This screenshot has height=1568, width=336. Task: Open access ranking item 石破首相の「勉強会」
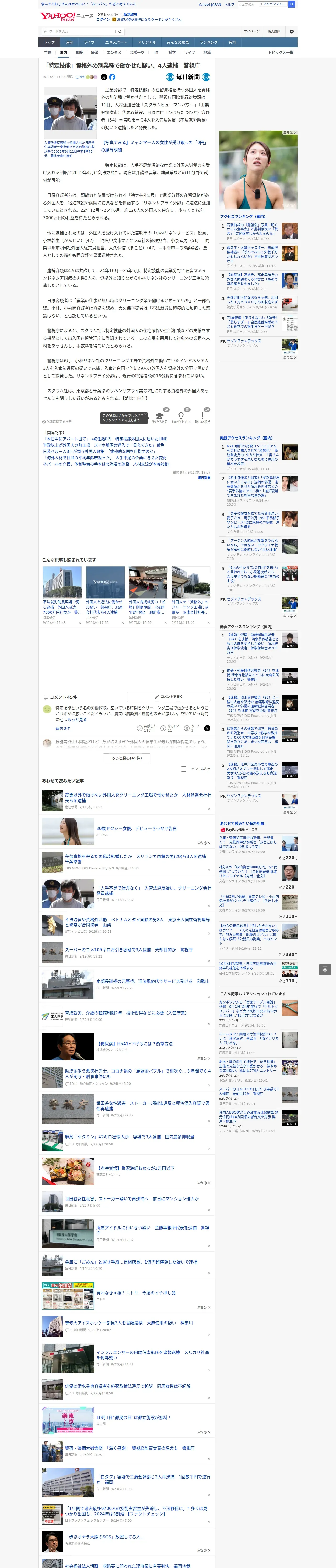tap(253, 229)
